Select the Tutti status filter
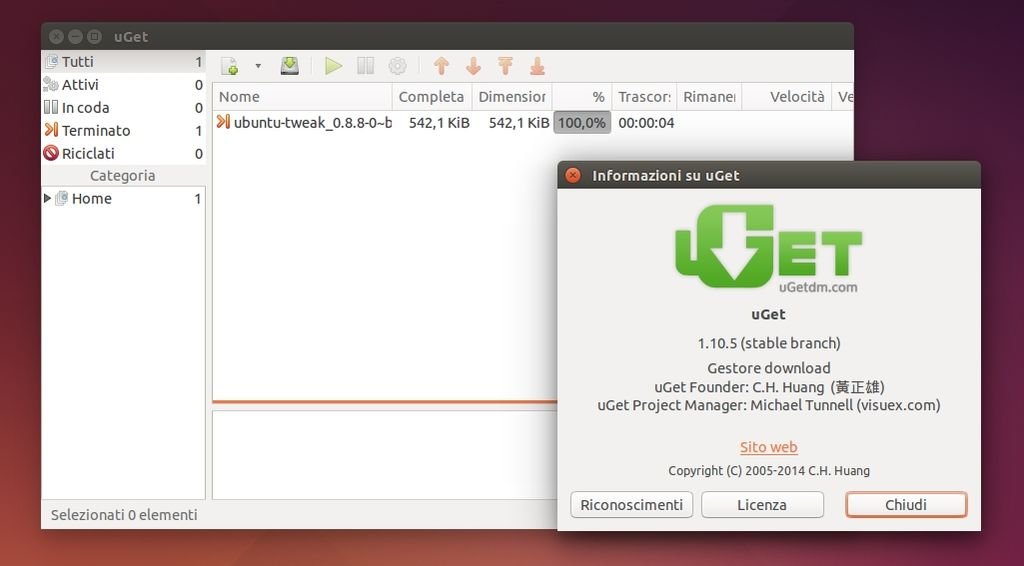Viewport: 1024px width, 566px height. (x=123, y=61)
